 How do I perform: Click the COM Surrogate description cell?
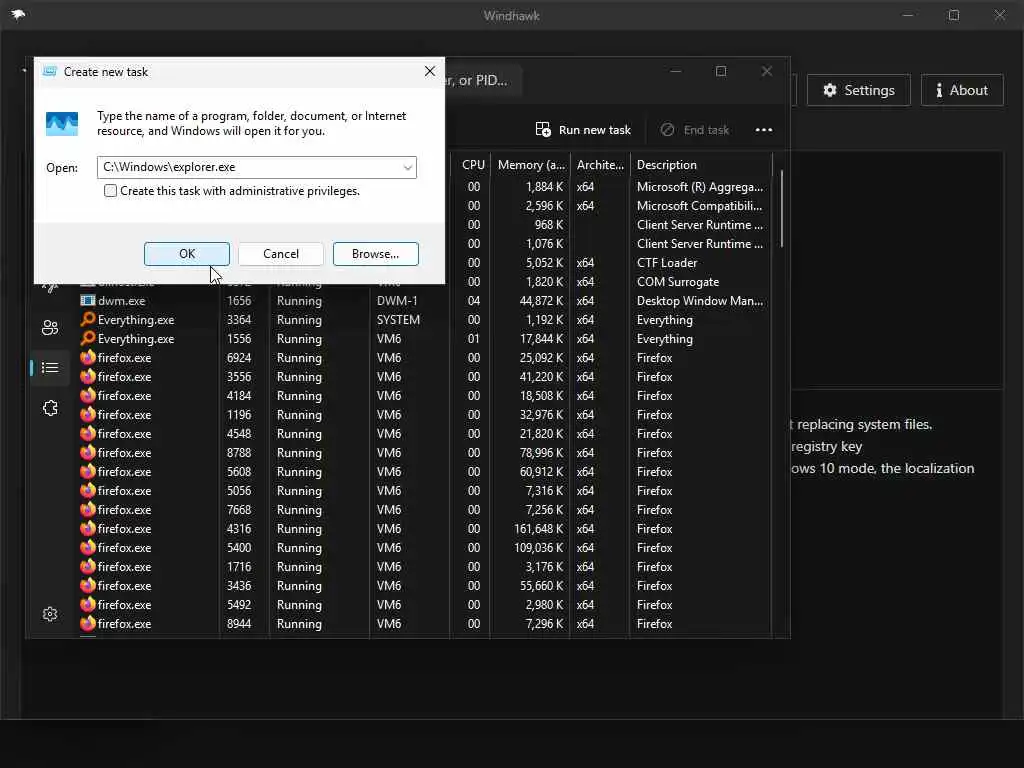pos(678,282)
